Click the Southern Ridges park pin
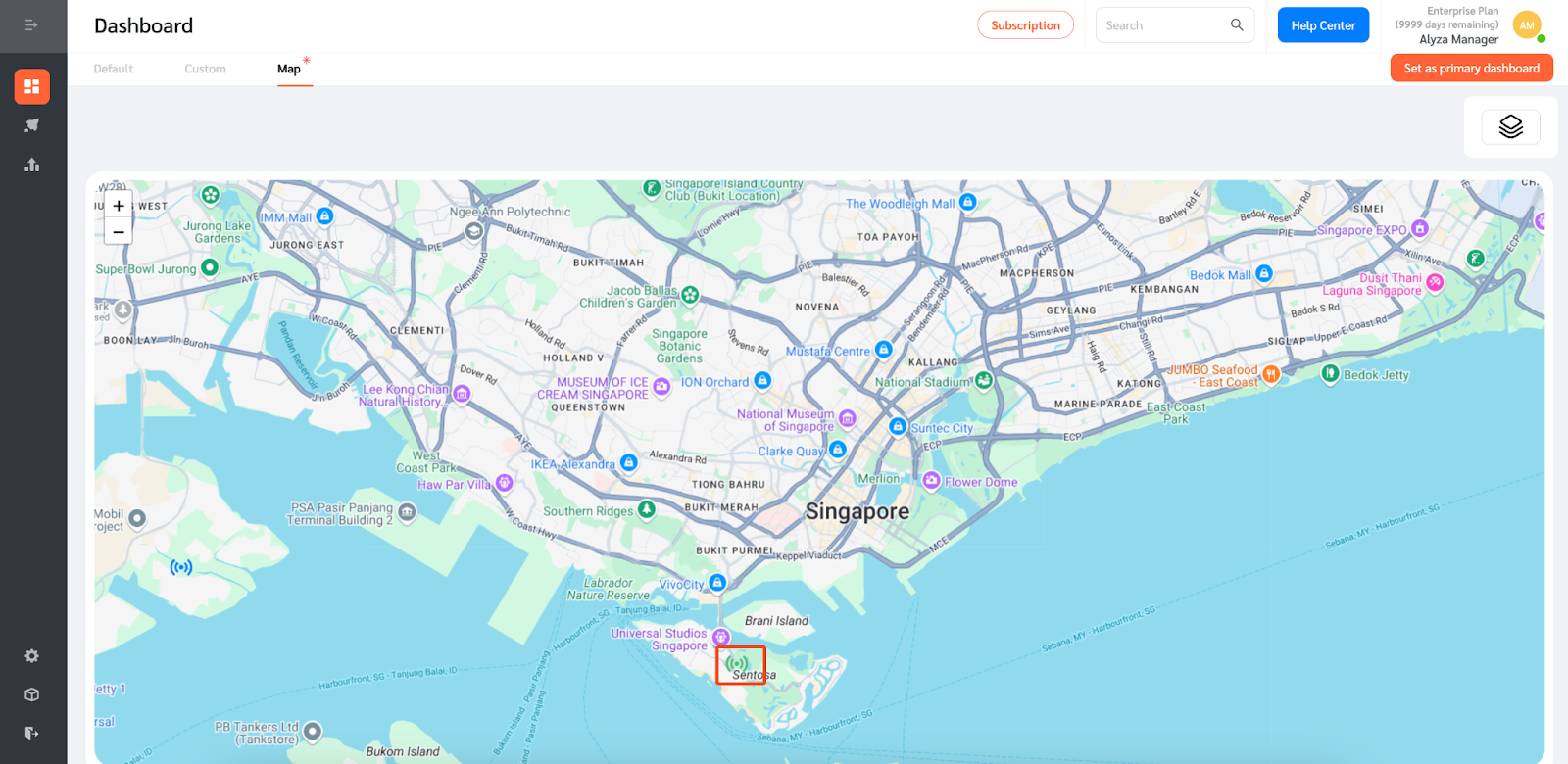 pyautogui.click(x=647, y=509)
